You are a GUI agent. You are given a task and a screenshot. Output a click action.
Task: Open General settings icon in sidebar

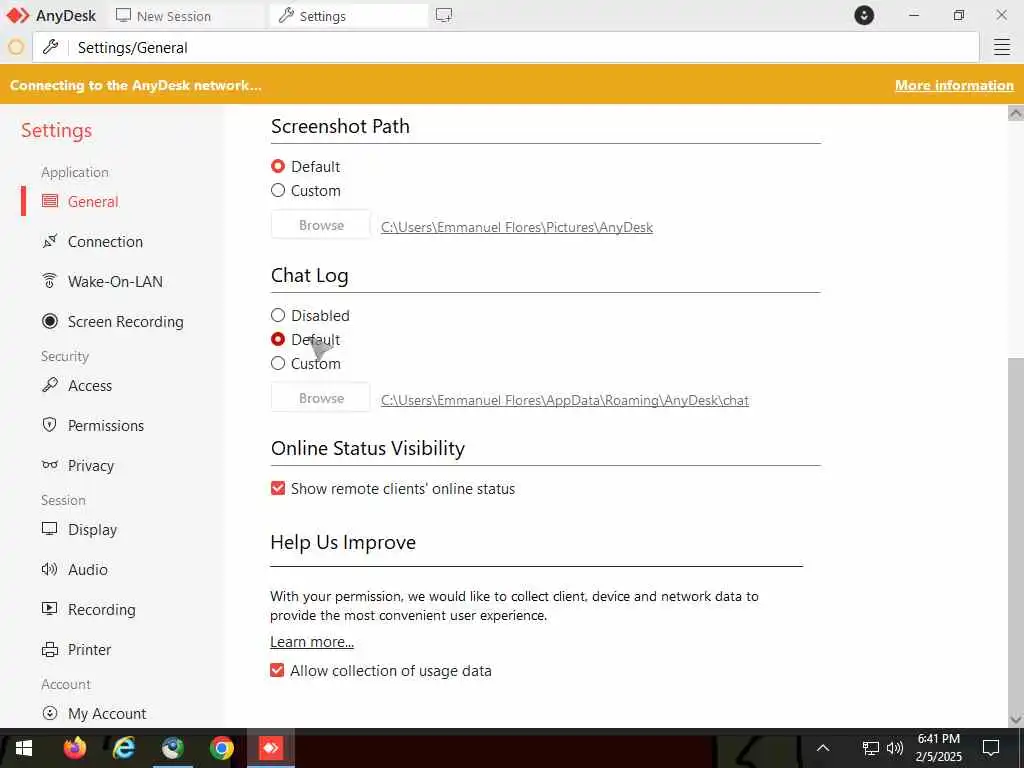(50, 201)
